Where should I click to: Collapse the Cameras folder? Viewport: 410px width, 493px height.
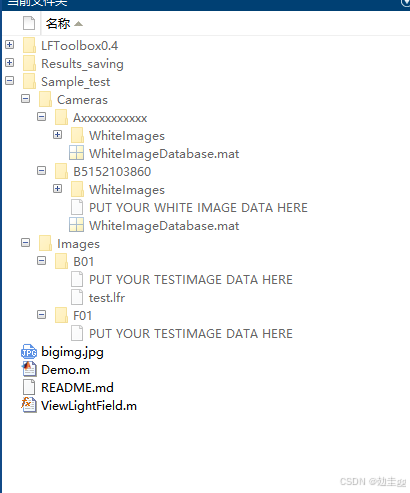26,98
